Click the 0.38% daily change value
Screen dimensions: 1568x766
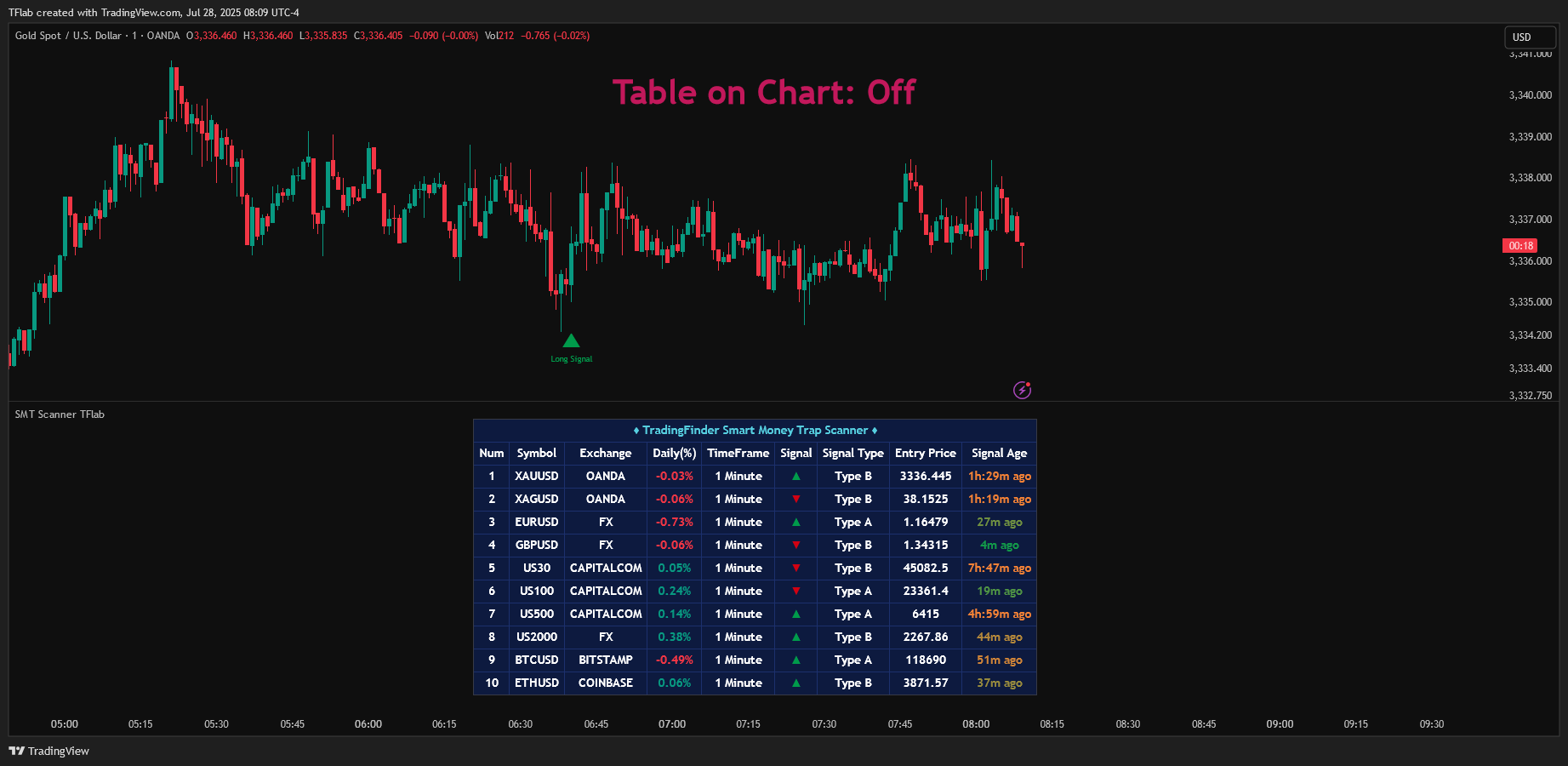[674, 637]
